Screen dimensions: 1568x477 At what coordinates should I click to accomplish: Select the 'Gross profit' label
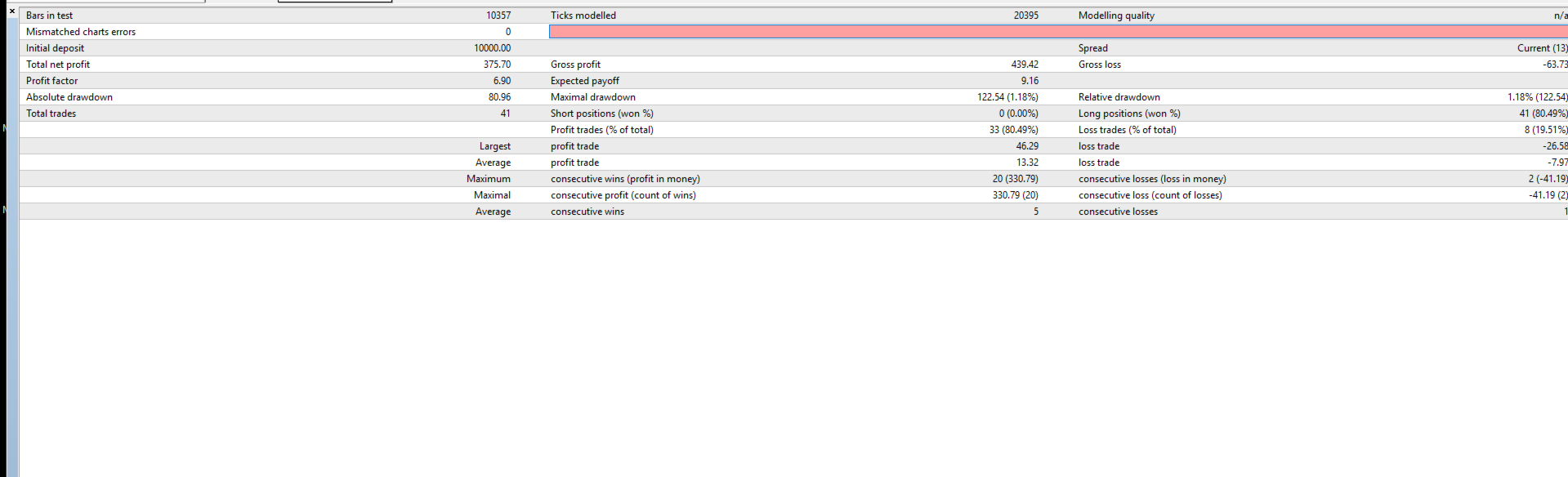pyautogui.click(x=575, y=65)
